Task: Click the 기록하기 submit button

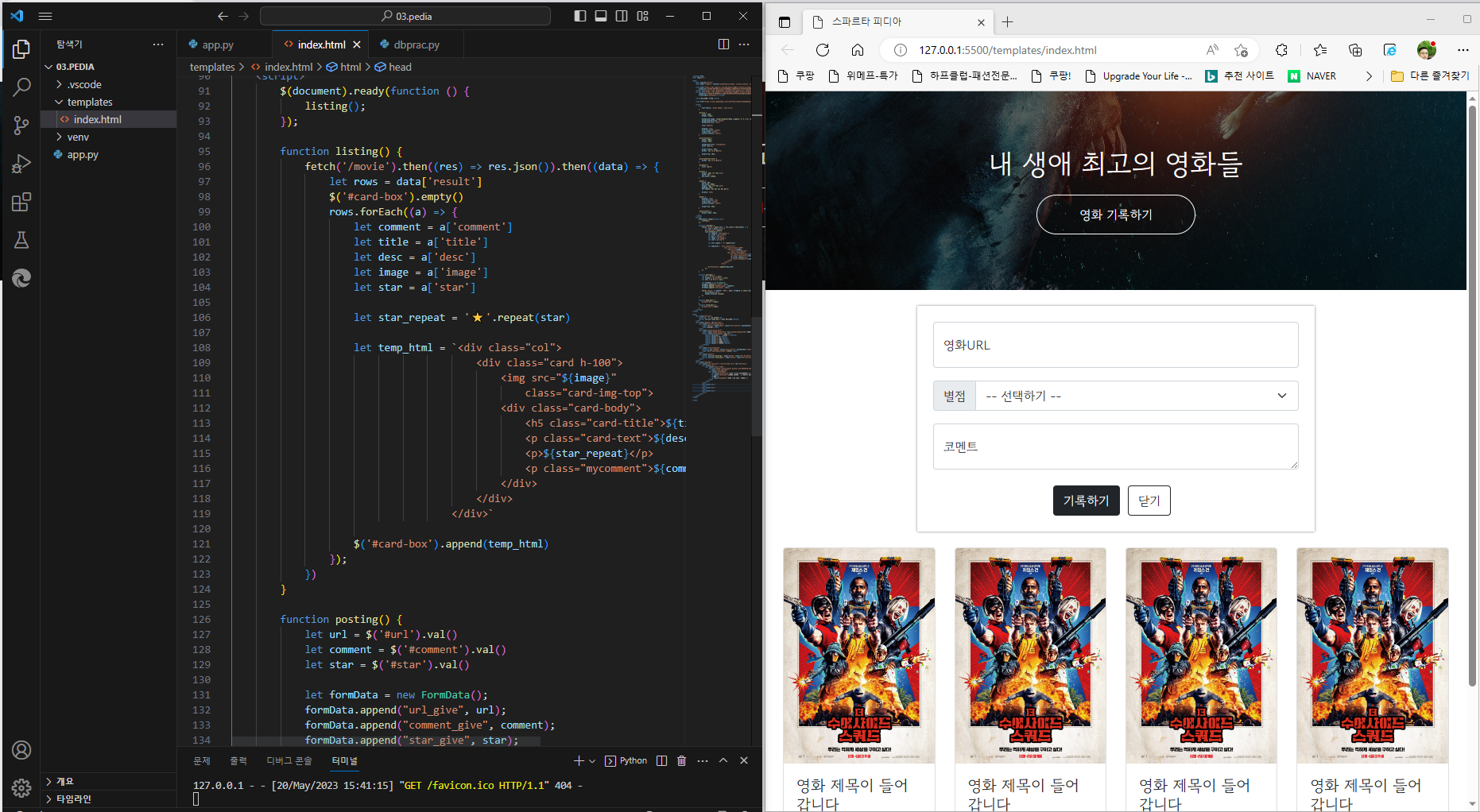Action: click(1086, 501)
